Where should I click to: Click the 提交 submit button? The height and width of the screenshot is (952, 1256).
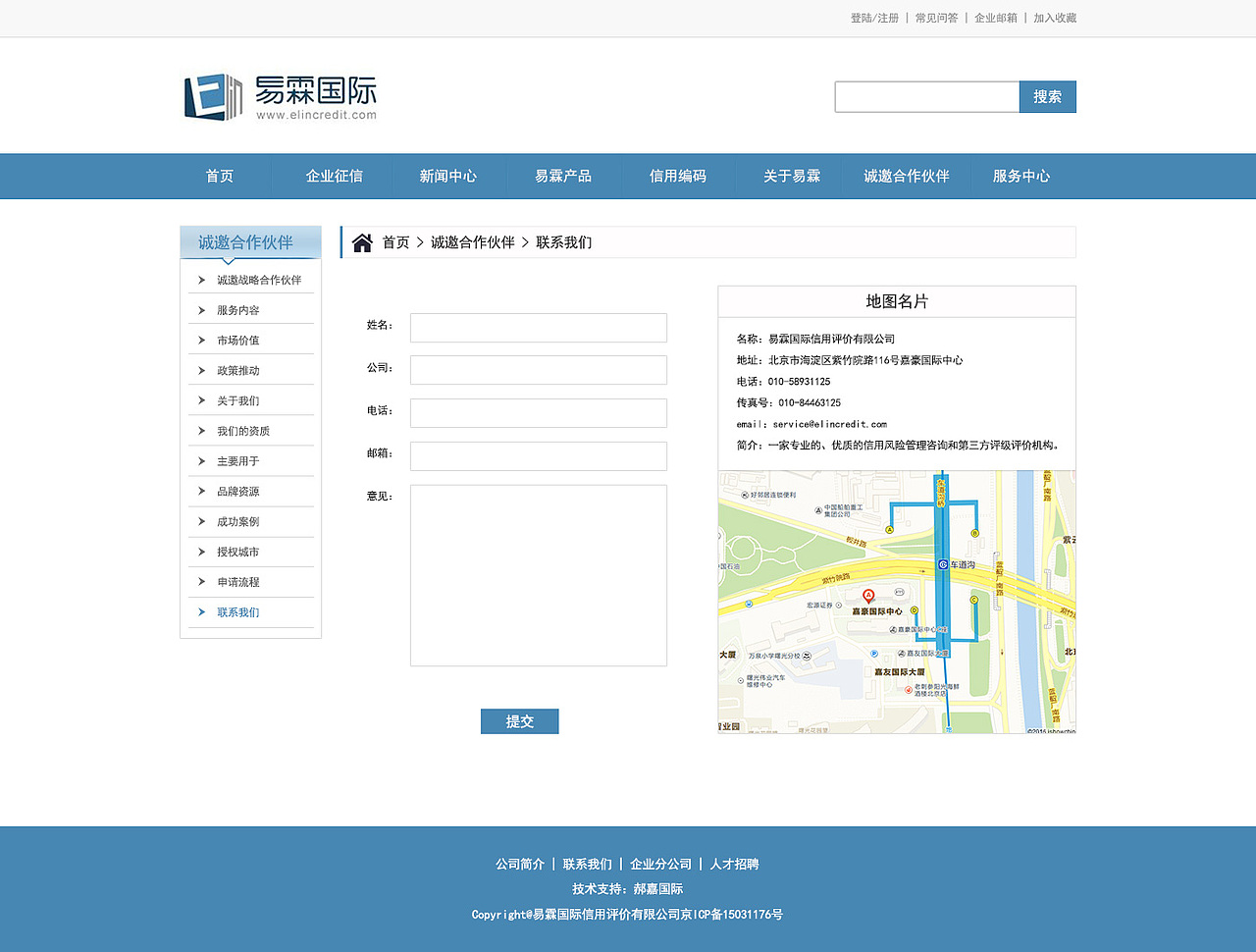pos(519,720)
